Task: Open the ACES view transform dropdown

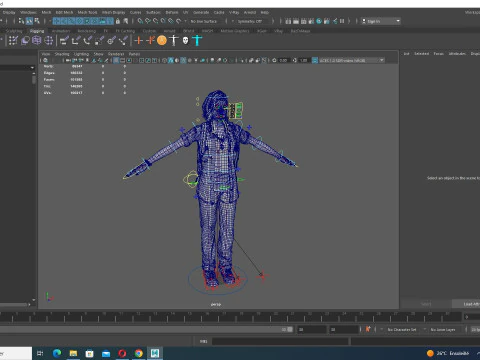Action: (351, 60)
